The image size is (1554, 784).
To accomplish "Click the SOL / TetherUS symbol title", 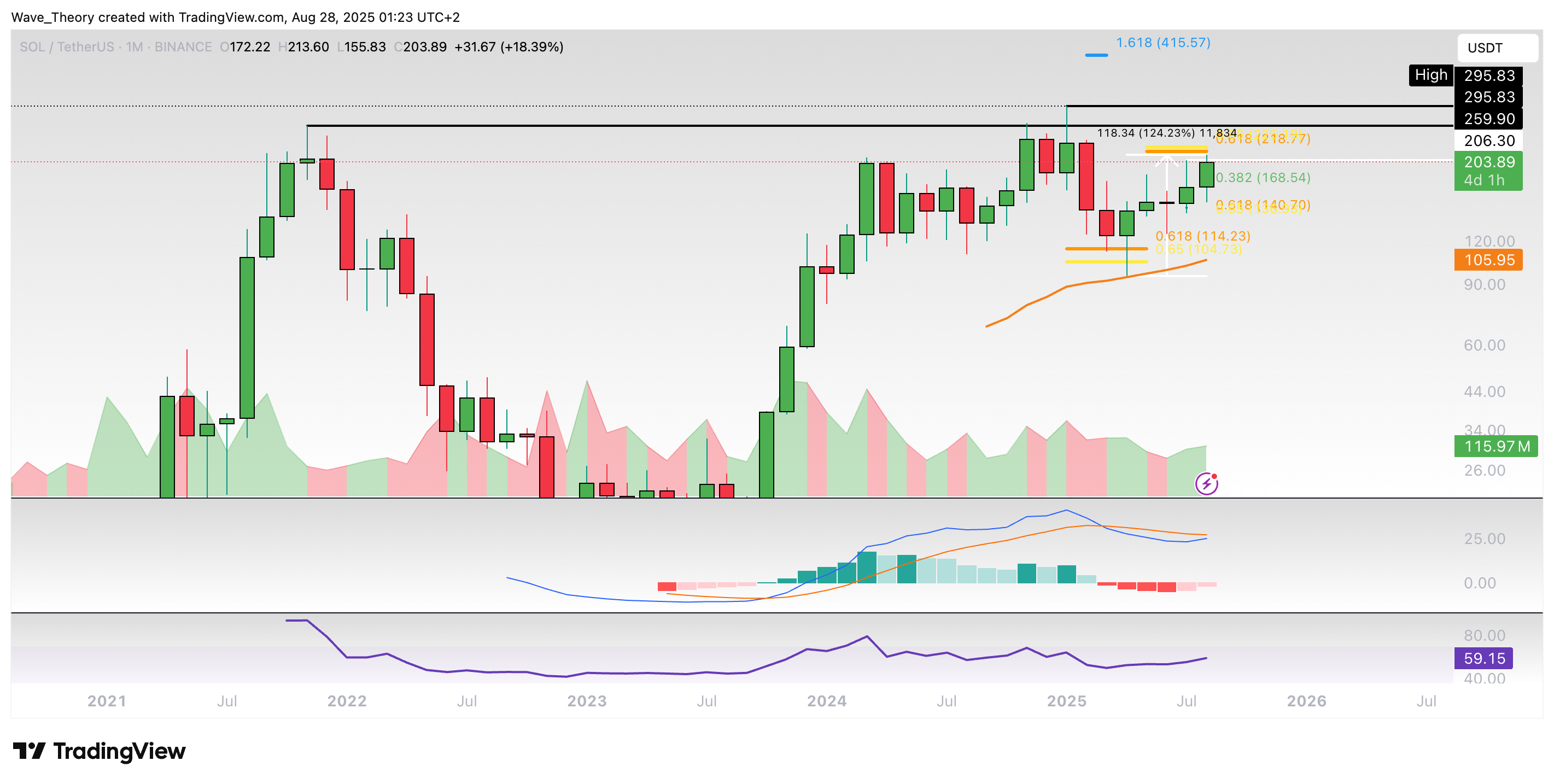I will [x=66, y=47].
